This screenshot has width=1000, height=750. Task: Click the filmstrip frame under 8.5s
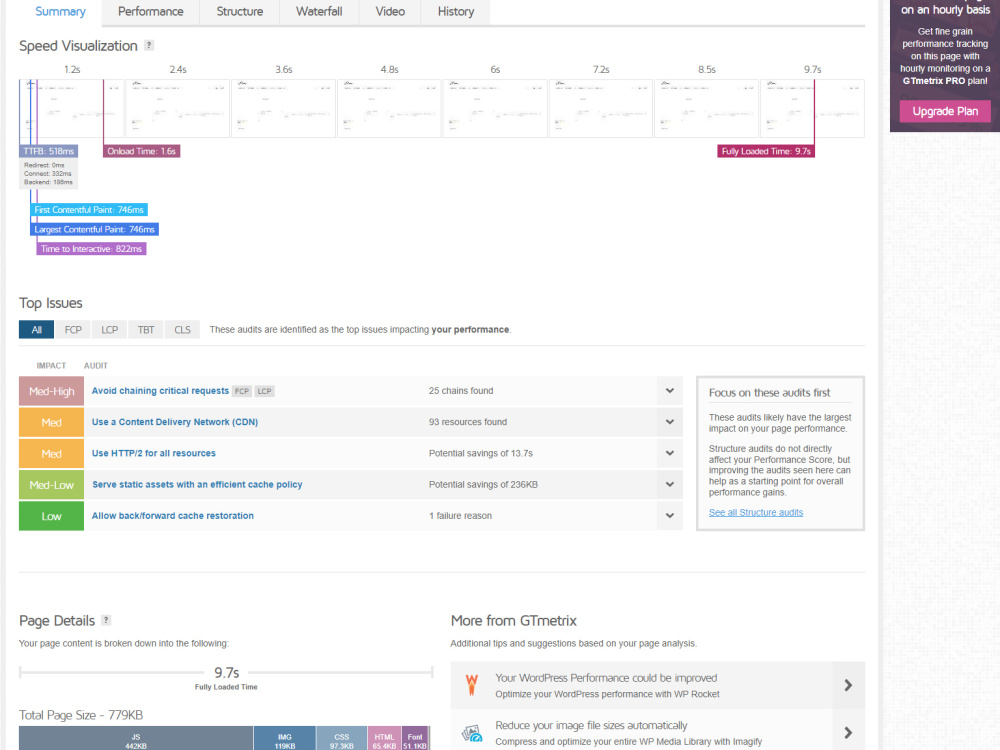[x=707, y=108]
